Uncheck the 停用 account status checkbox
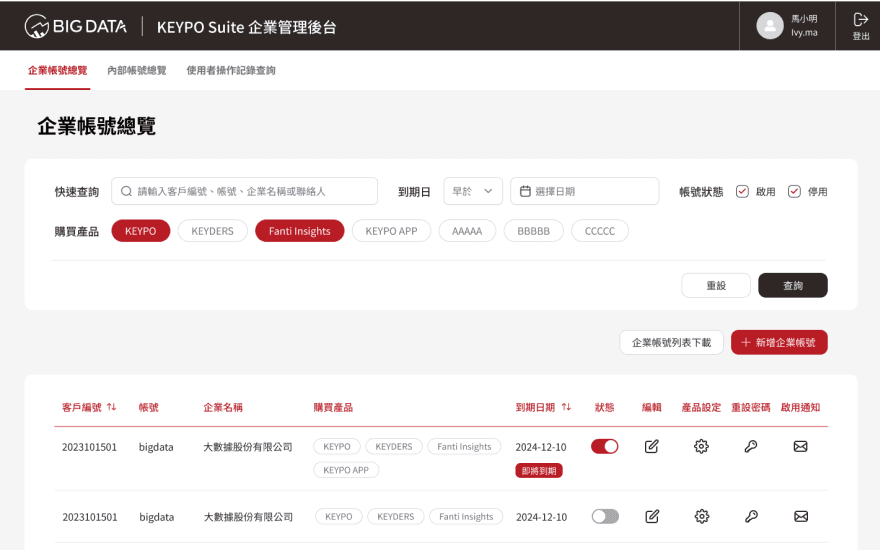 (x=794, y=191)
